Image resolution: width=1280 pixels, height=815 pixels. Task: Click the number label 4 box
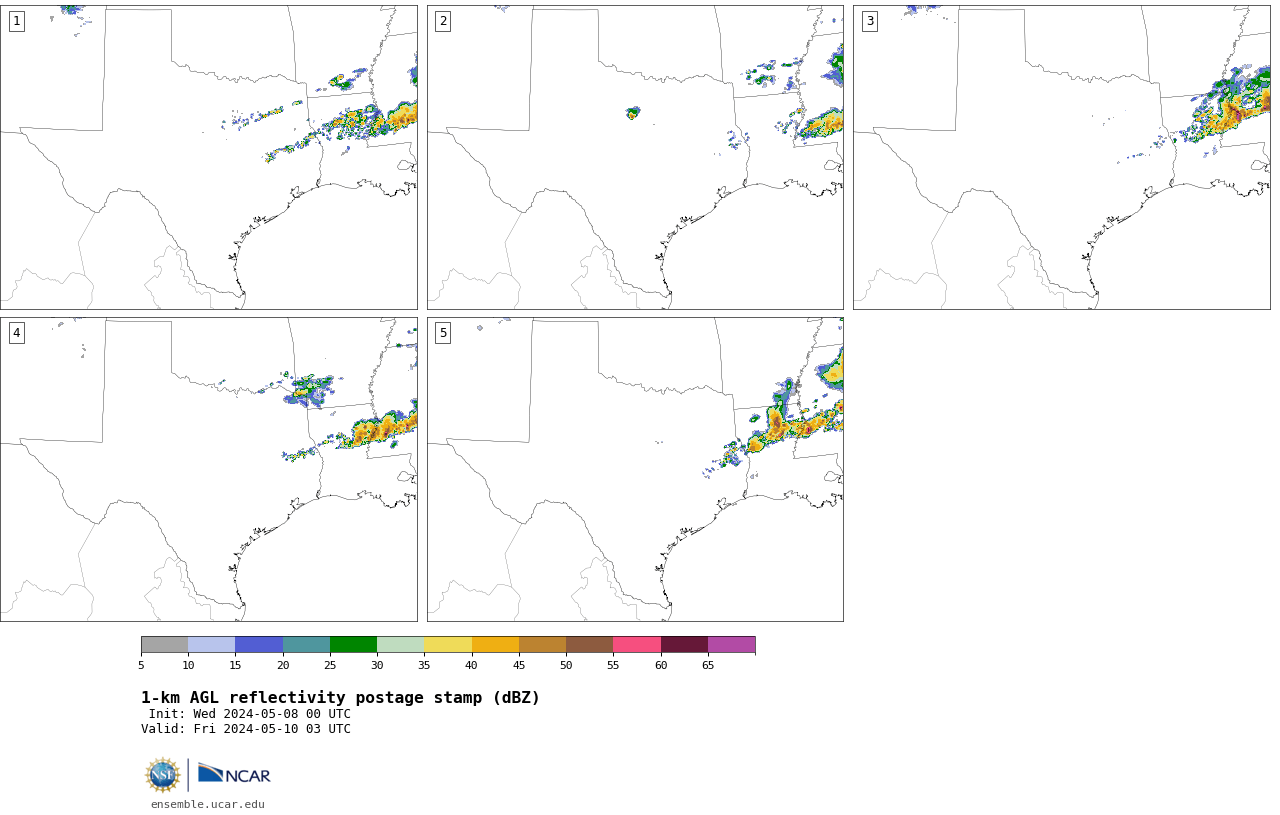click(x=16, y=333)
